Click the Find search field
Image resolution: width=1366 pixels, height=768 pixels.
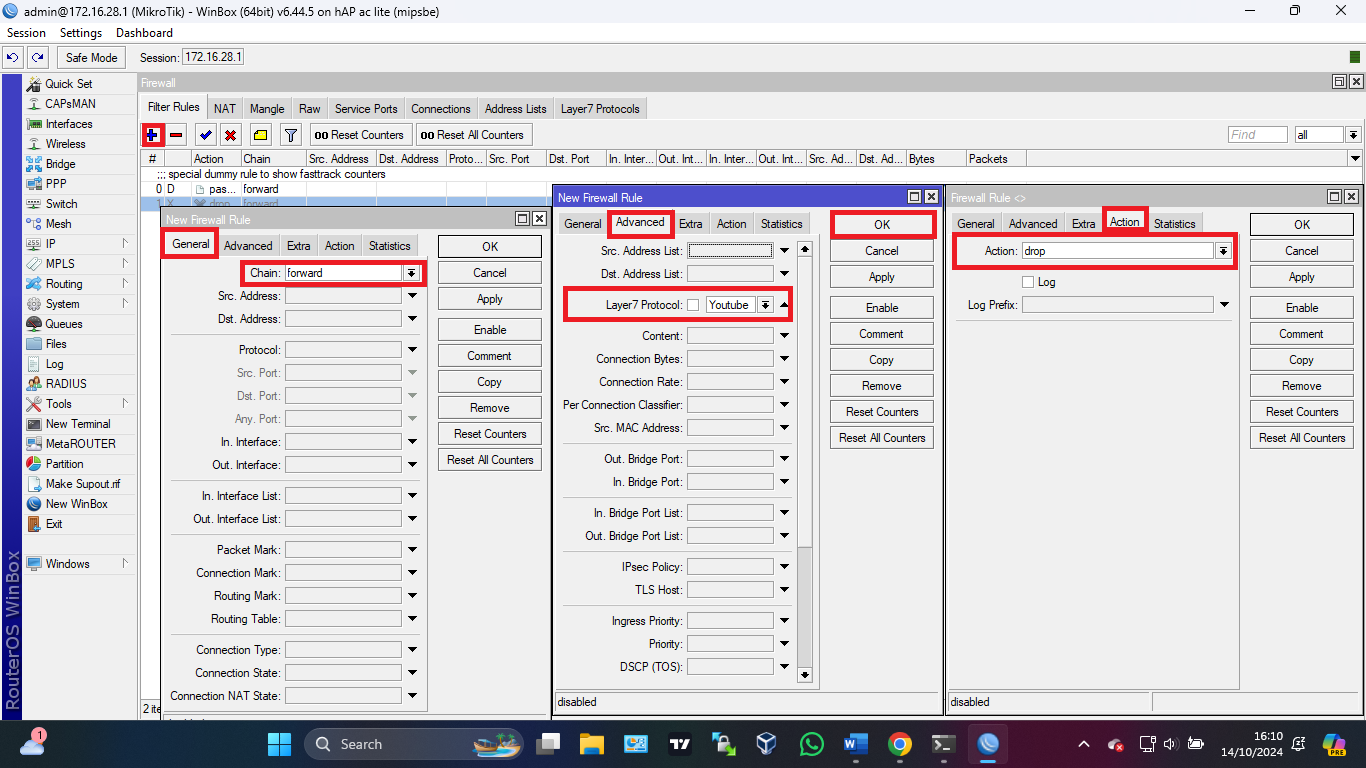[x=1257, y=134]
